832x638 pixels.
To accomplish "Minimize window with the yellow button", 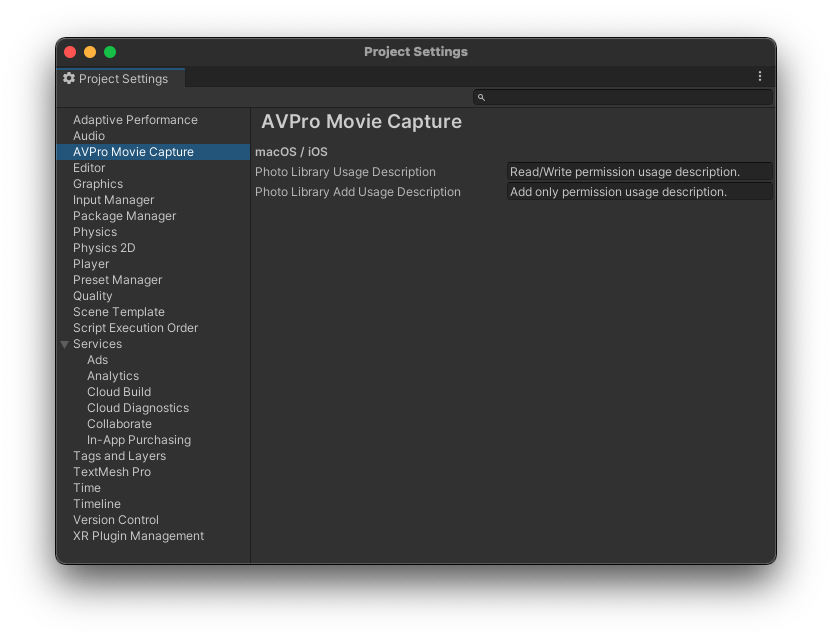I will click(x=90, y=52).
